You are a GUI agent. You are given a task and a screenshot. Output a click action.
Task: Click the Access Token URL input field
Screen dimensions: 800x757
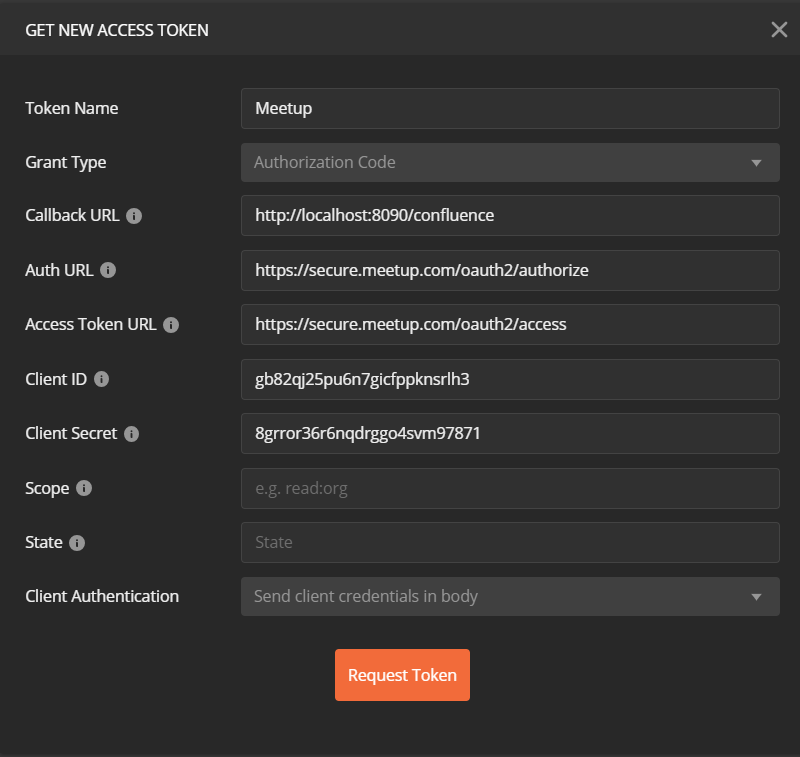point(510,324)
